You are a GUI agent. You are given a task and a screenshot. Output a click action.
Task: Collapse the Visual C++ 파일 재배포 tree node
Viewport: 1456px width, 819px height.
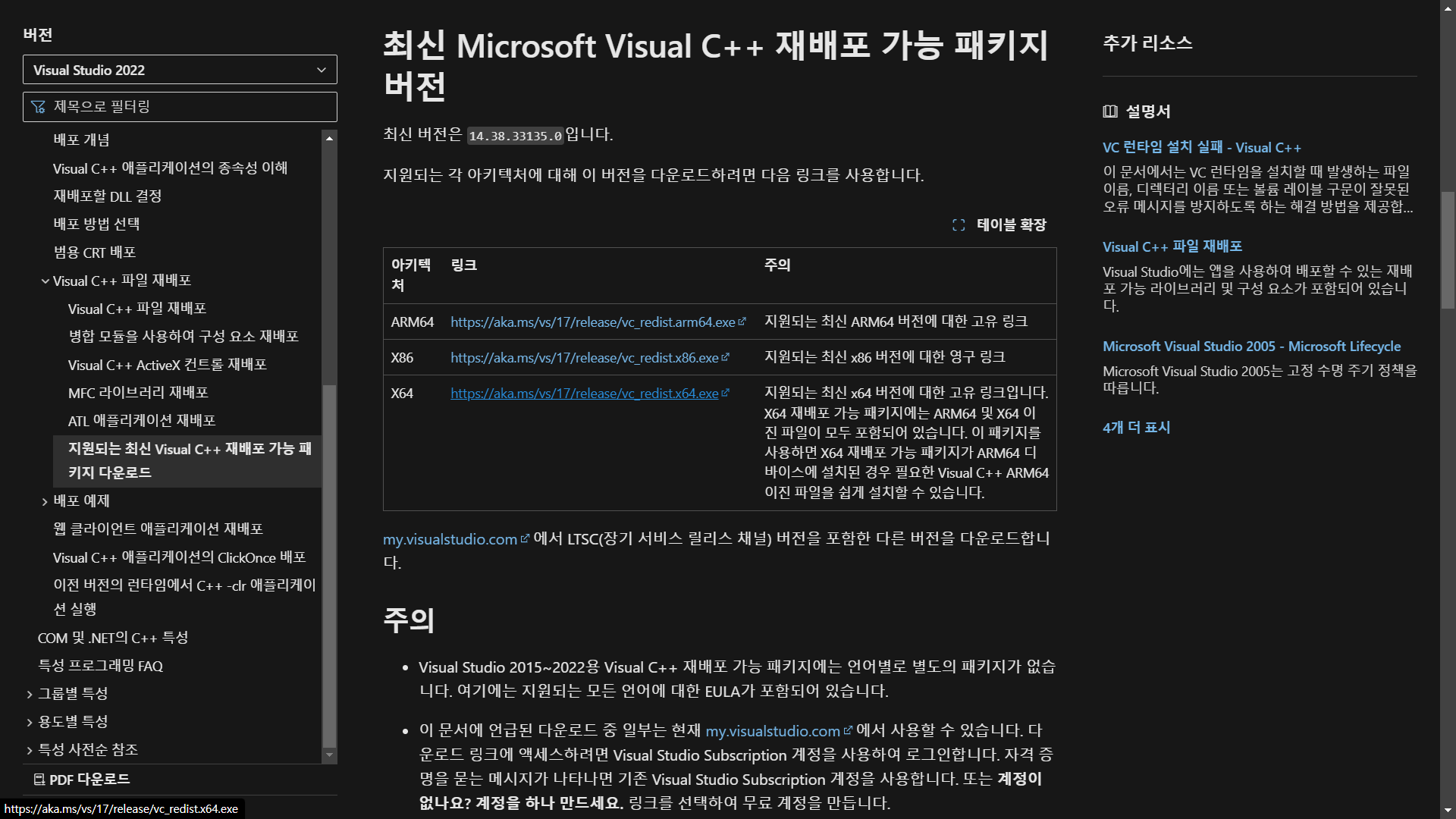(45, 281)
